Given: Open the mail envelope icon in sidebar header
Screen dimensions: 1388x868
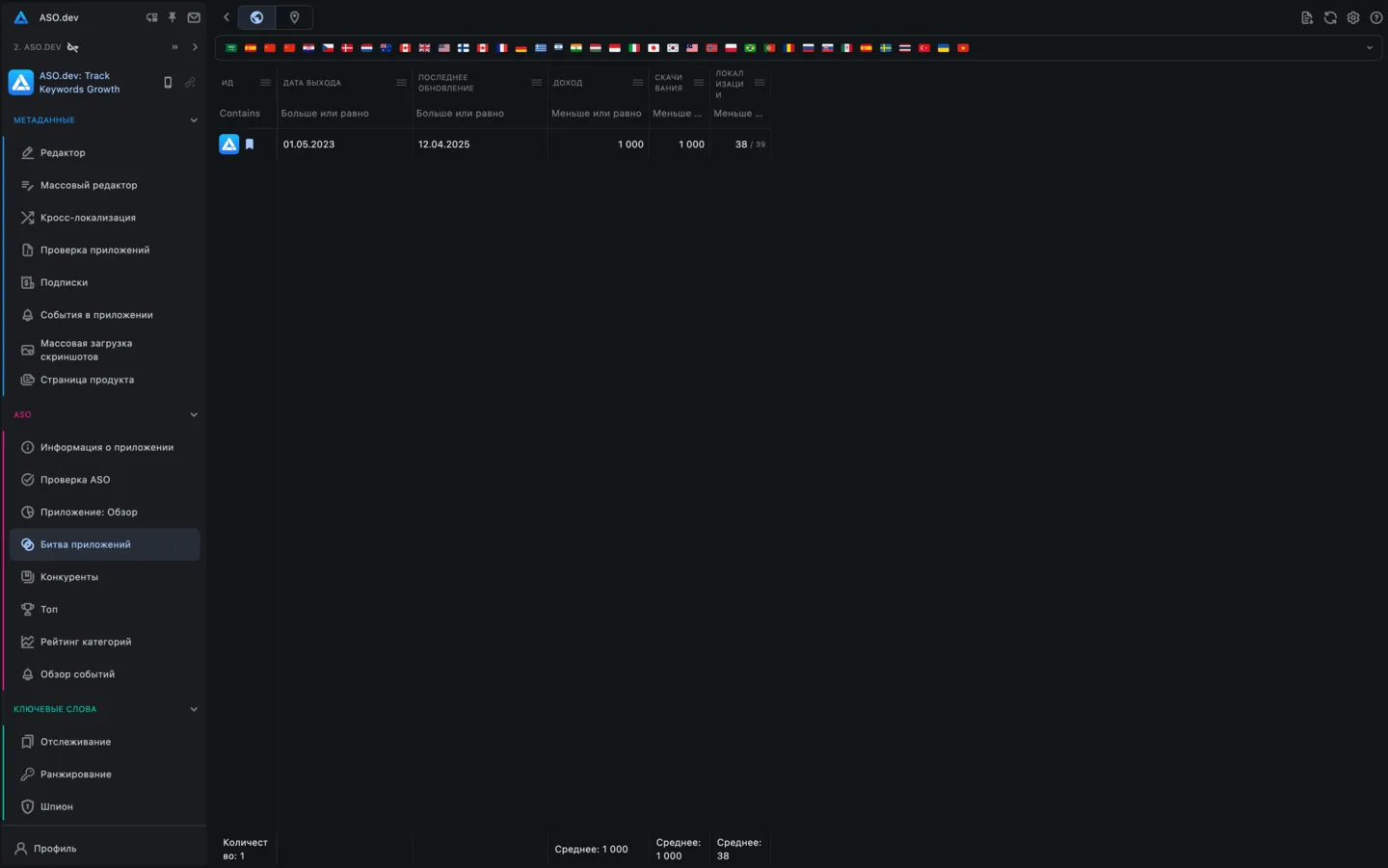Looking at the screenshot, I should [194, 17].
